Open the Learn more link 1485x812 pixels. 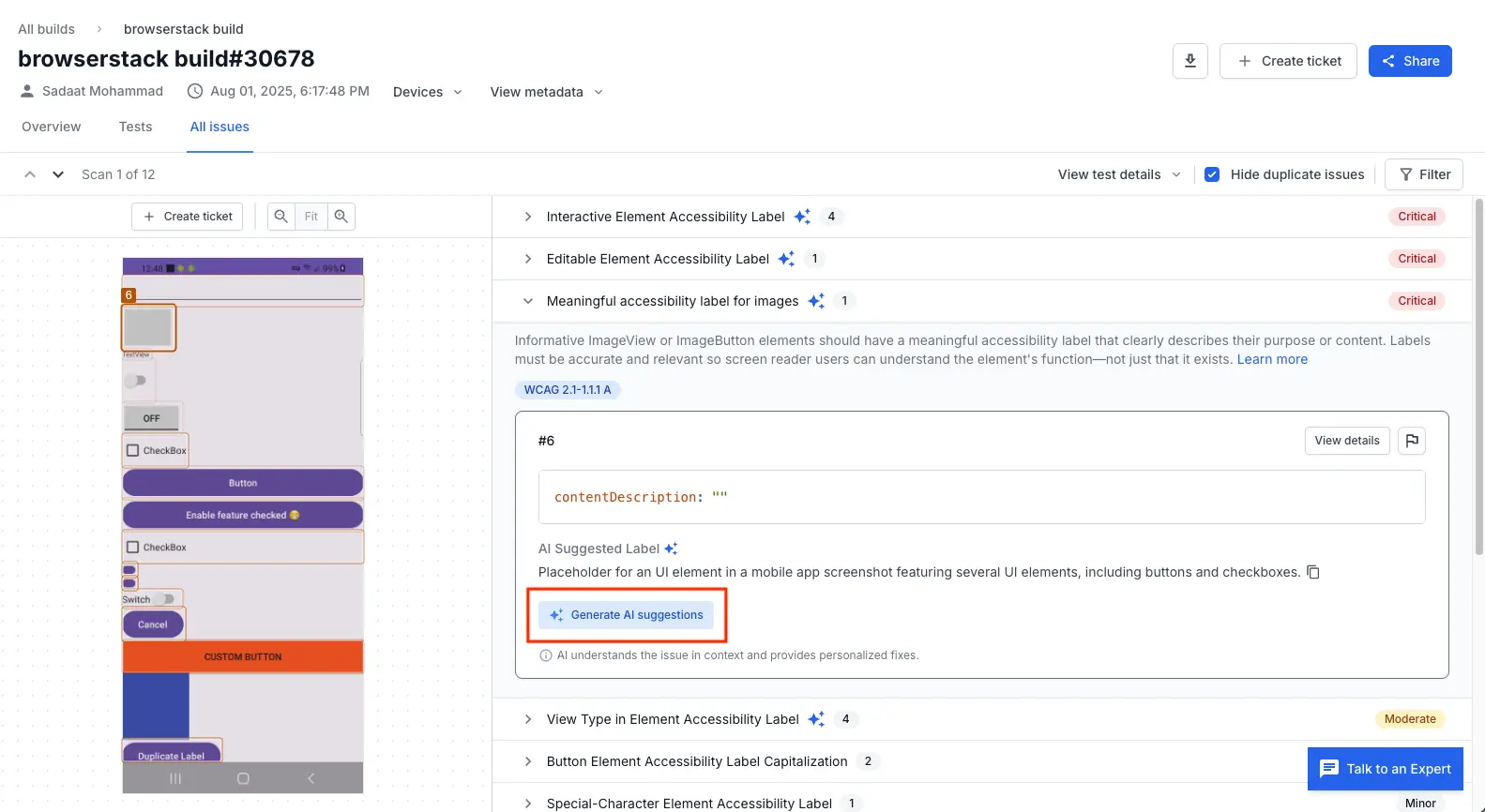pyautogui.click(x=1271, y=359)
